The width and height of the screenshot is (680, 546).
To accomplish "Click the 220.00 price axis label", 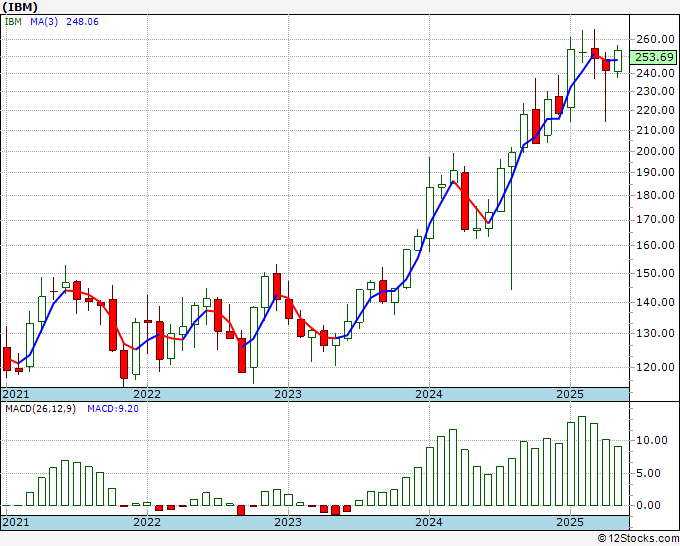I will 655,110.
